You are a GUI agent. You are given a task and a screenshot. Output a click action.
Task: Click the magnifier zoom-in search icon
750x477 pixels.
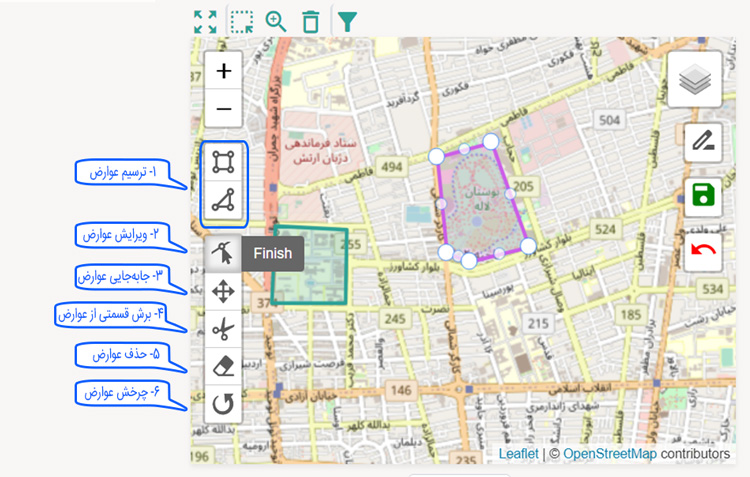click(x=276, y=21)
